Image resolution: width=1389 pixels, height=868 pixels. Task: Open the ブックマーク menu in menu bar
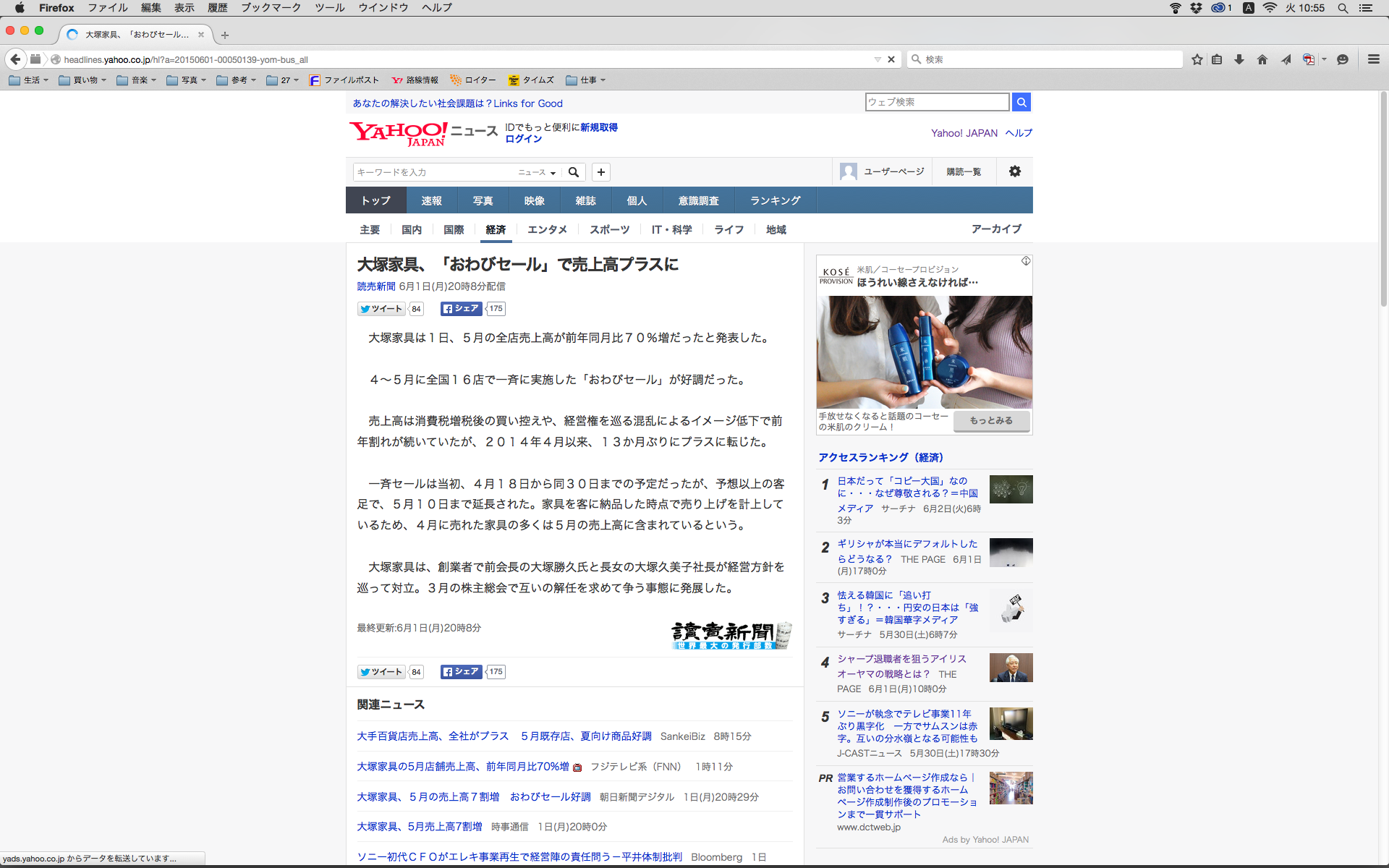271,8
